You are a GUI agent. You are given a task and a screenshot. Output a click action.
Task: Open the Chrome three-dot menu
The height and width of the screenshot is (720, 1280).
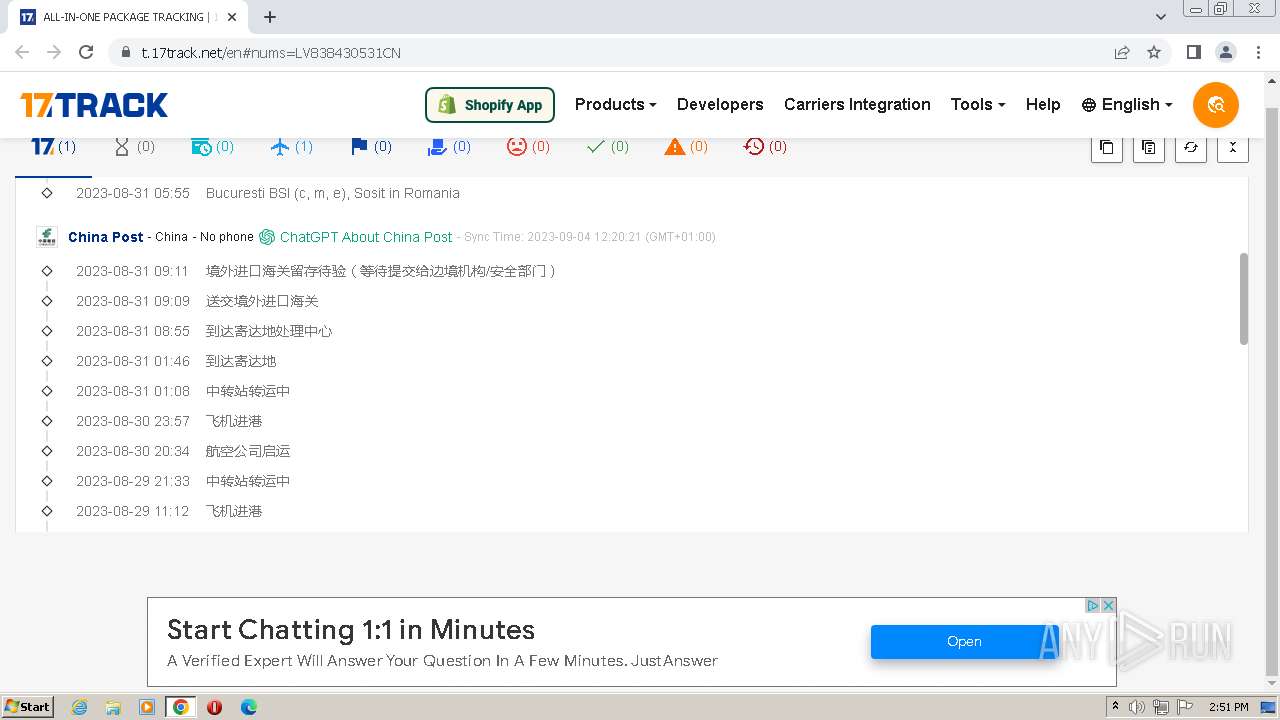1257,52
